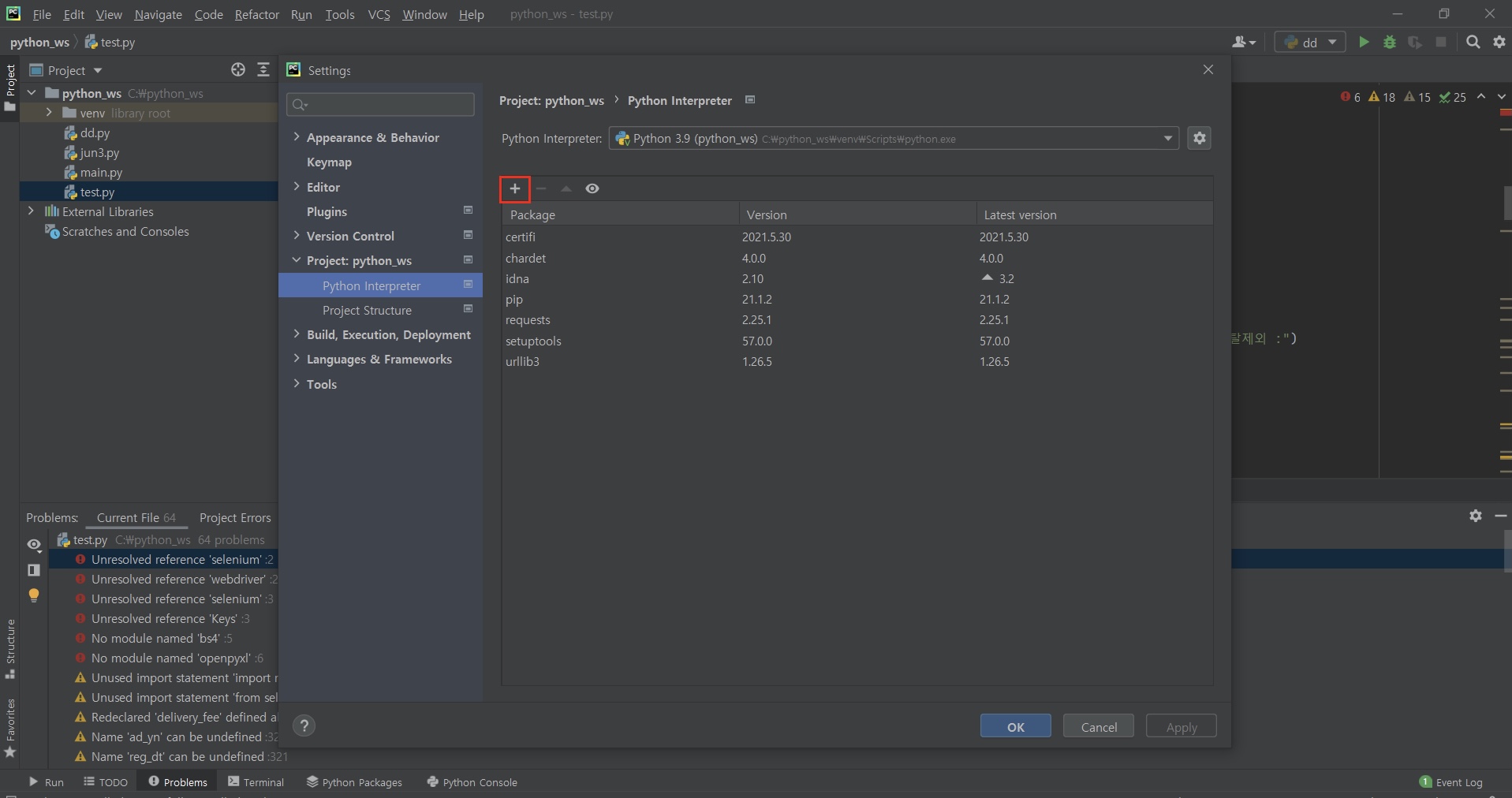
Task: Open the interpreter gear settings button
Action: 1200,138
